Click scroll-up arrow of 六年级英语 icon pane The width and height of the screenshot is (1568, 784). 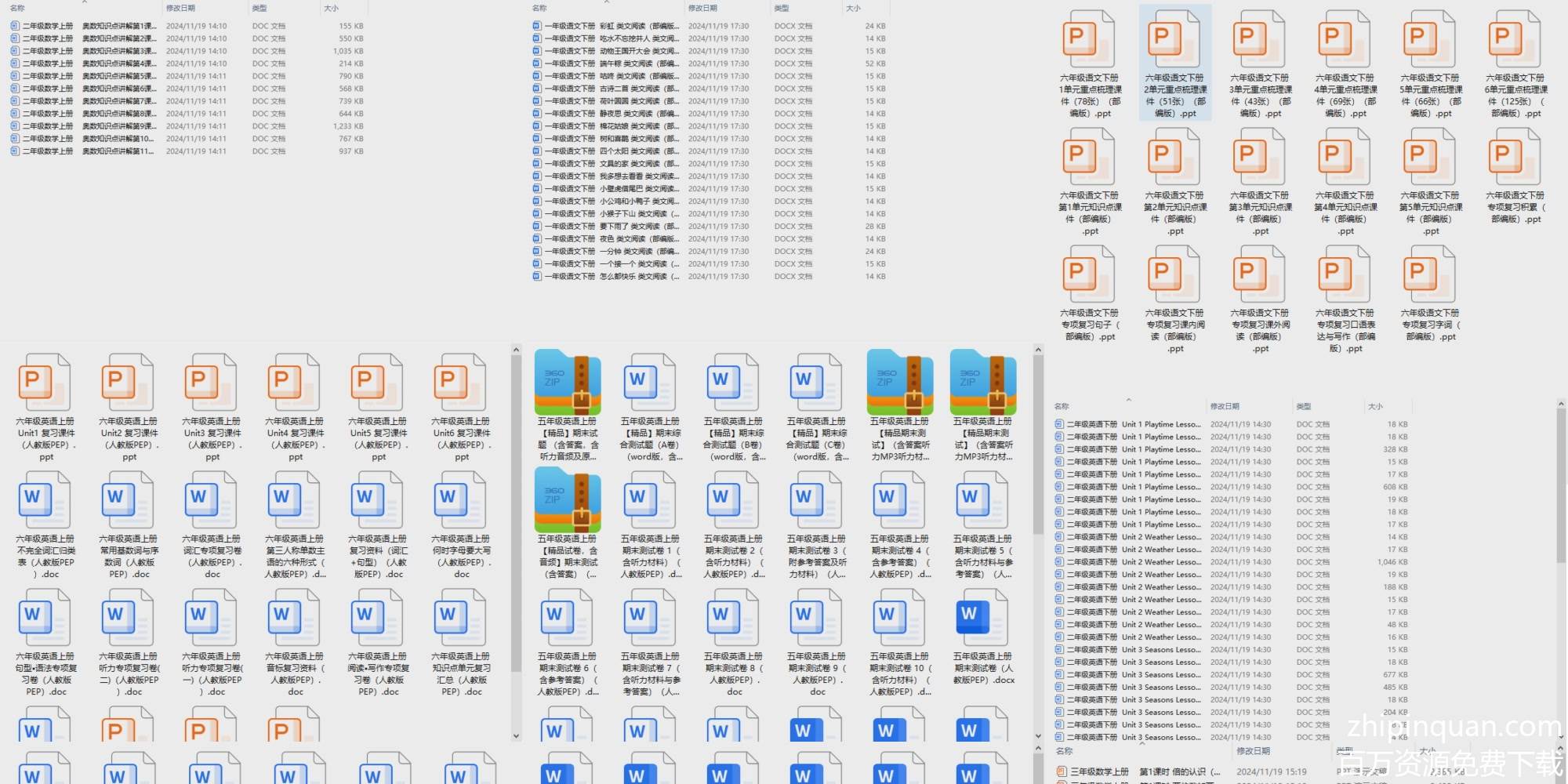pos(516,350)
